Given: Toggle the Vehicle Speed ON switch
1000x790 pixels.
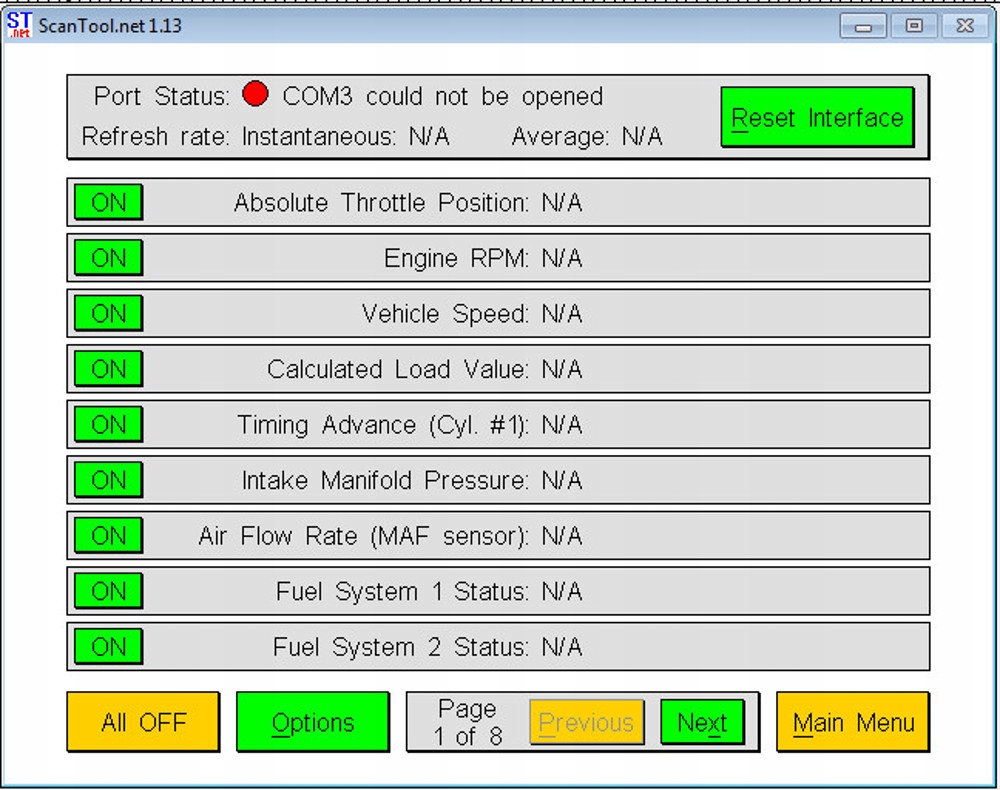Looking at the screenshot, I should point(108,314).
